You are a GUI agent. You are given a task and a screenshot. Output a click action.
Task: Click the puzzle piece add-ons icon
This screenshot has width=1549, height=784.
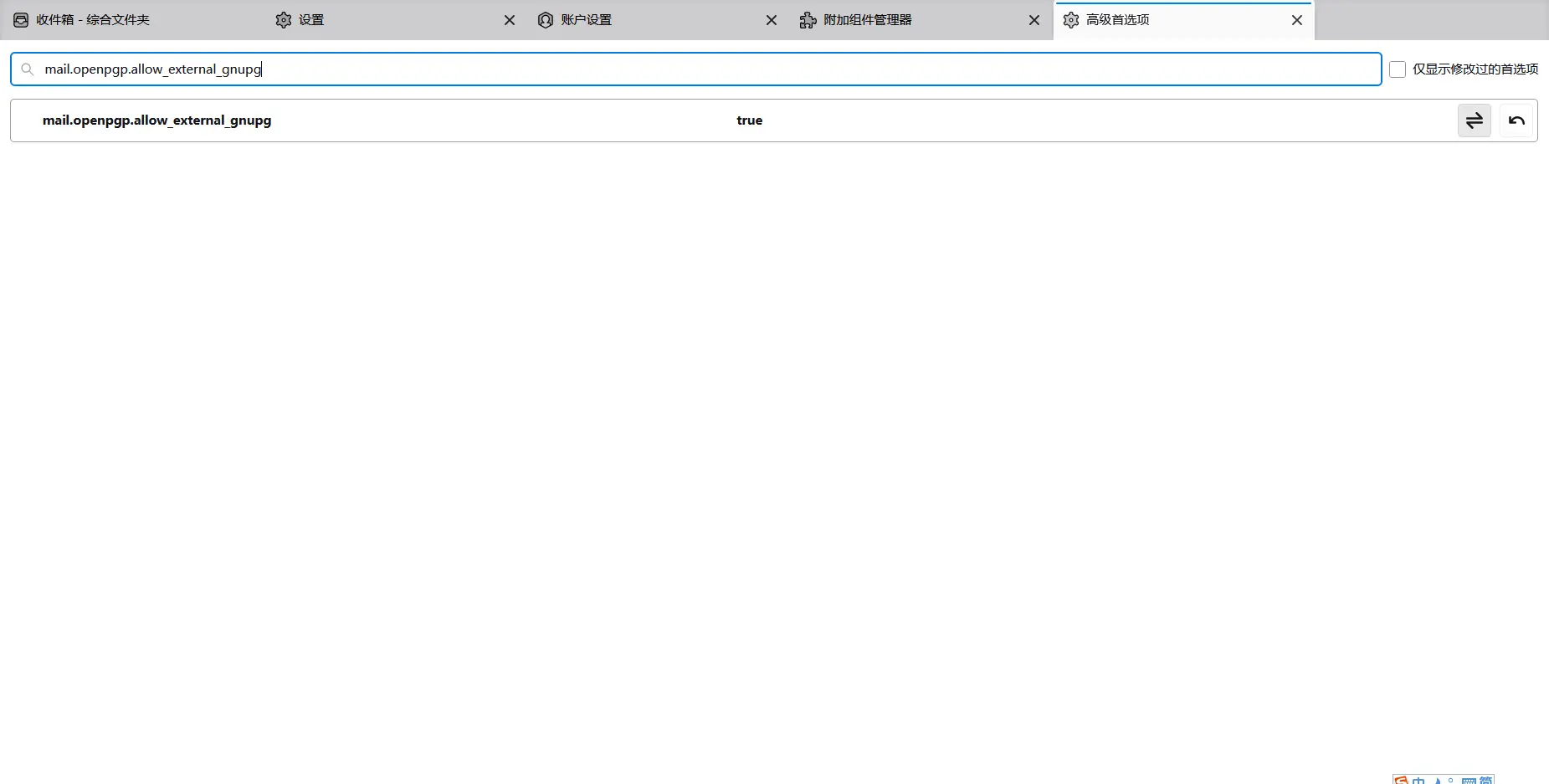coord(808,20)
